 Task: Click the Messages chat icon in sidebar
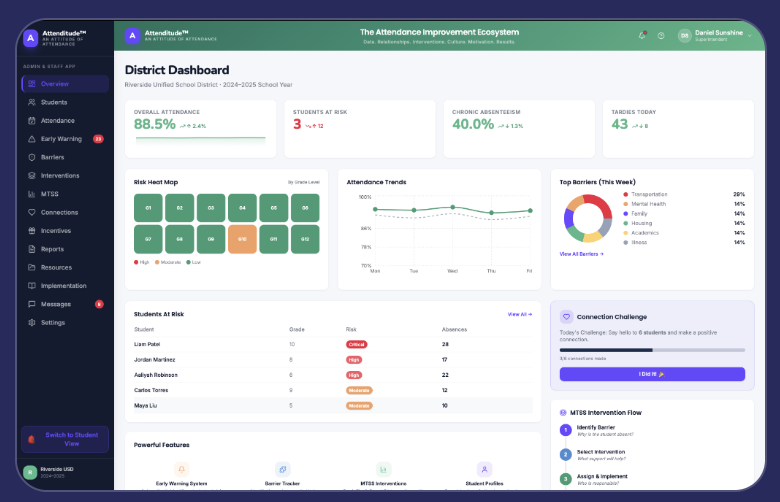pyautogui.click(x=32, y=304)
